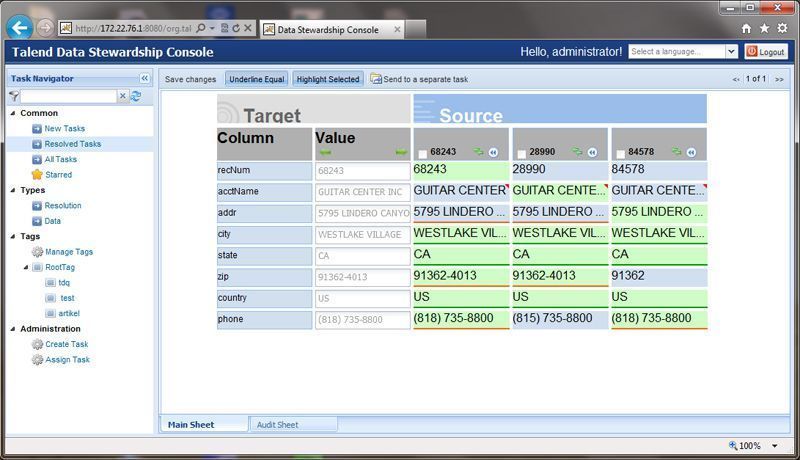
Task: Open the zoom level 100% dropdown arrow
Action: click(774, 446)
